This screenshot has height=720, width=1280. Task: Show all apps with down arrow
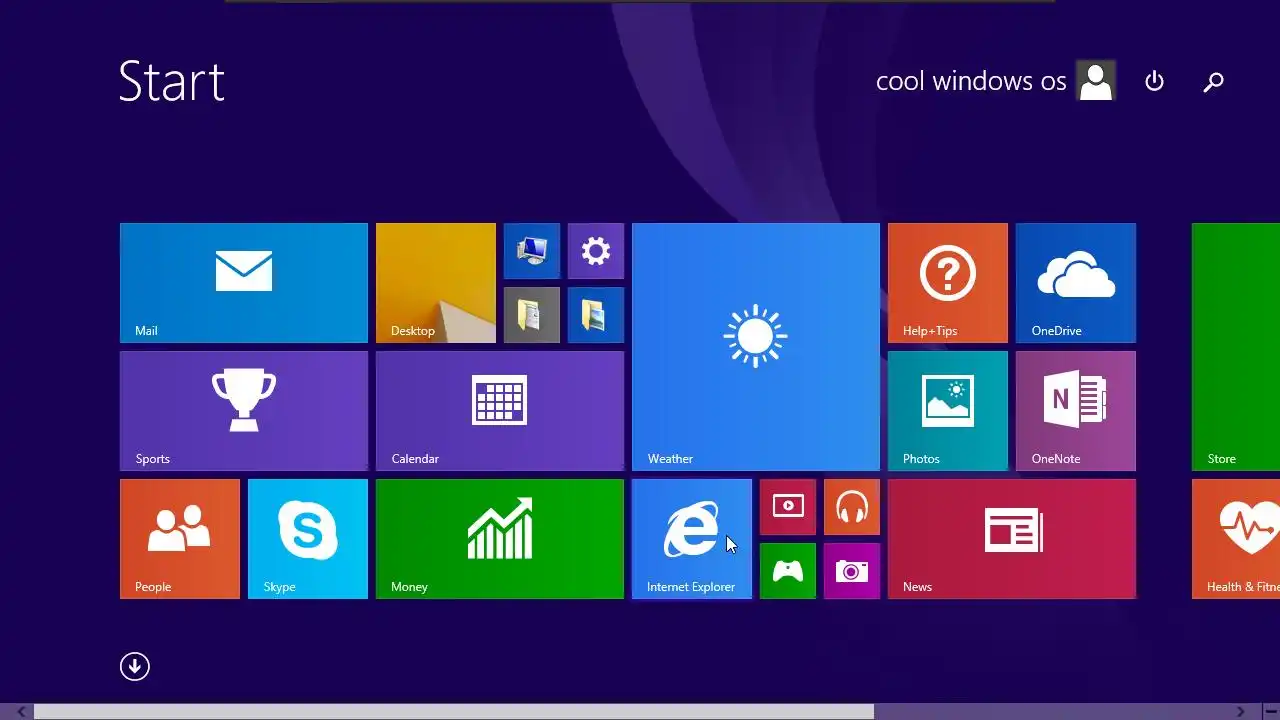[135, 667]
